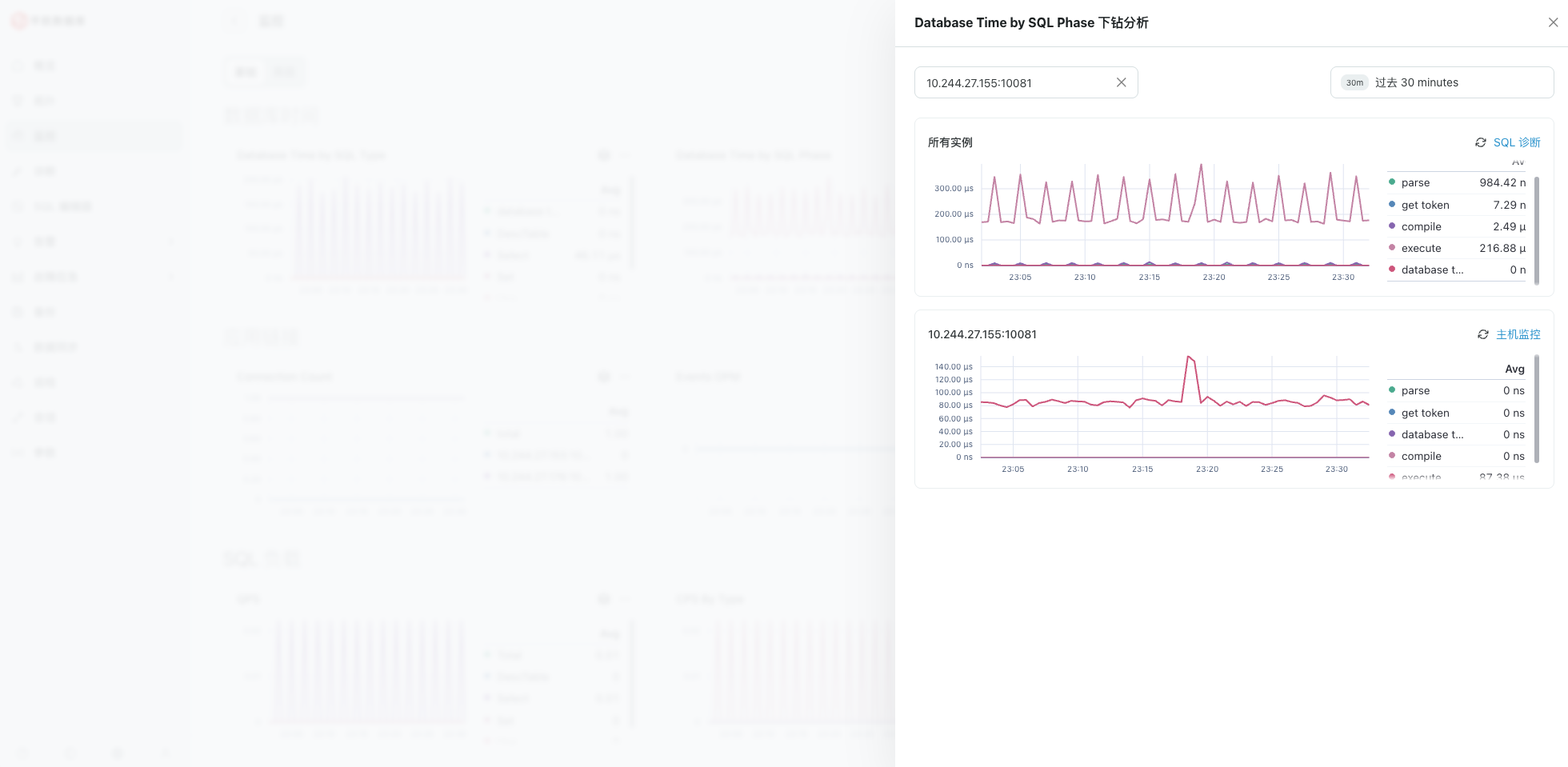Hide get token series in the instance legend
1568x767 pixels.
(1425, 413)
